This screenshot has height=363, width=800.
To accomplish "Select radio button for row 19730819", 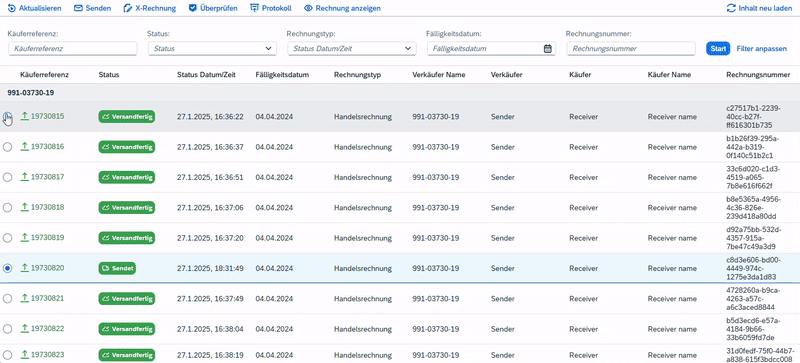I will tap(7, 237).
